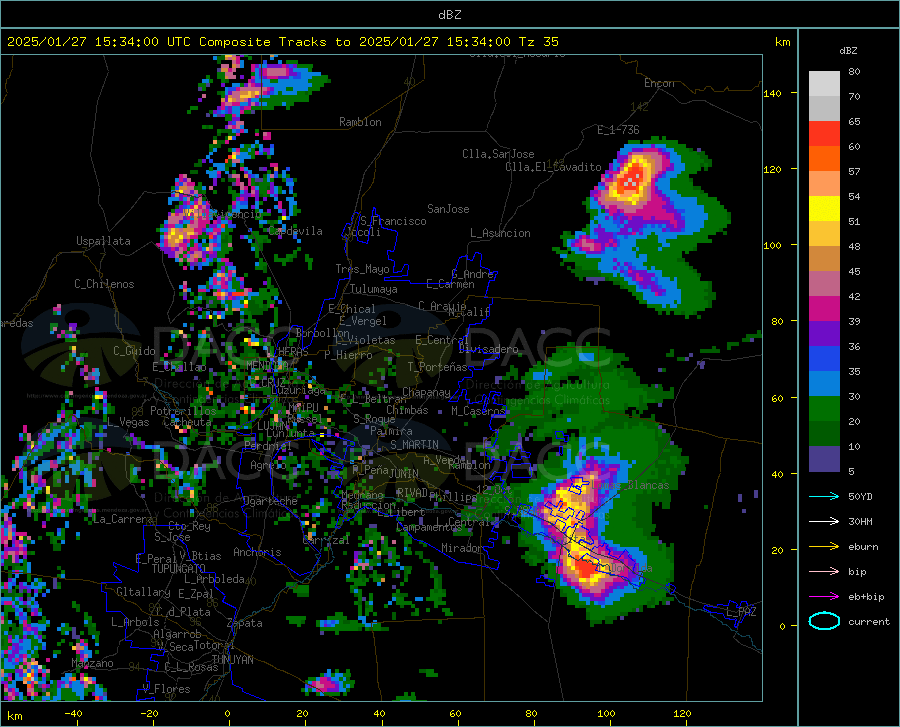Viewport: 900px width, 727px height.
Task: Click the dBZ title at the top
Action: click(449, 15)
